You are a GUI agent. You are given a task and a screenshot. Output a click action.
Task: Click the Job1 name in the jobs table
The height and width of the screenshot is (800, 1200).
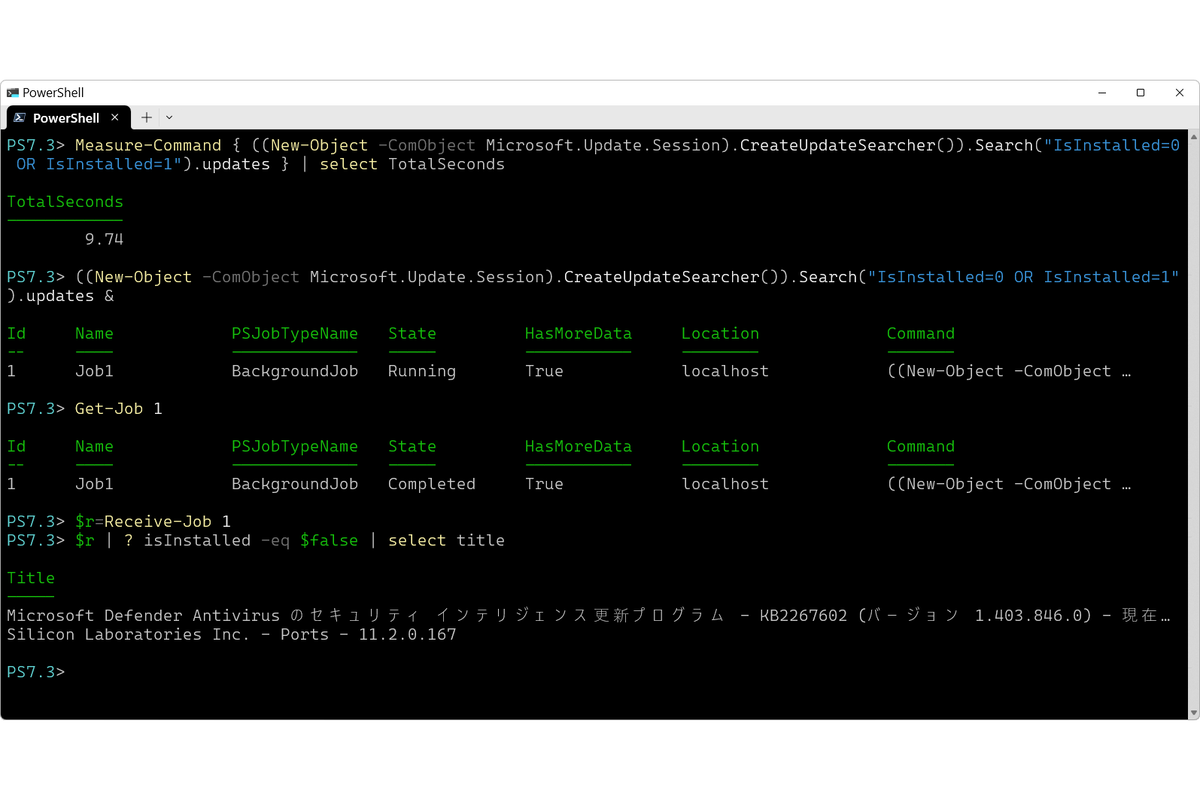pos(94,371)
